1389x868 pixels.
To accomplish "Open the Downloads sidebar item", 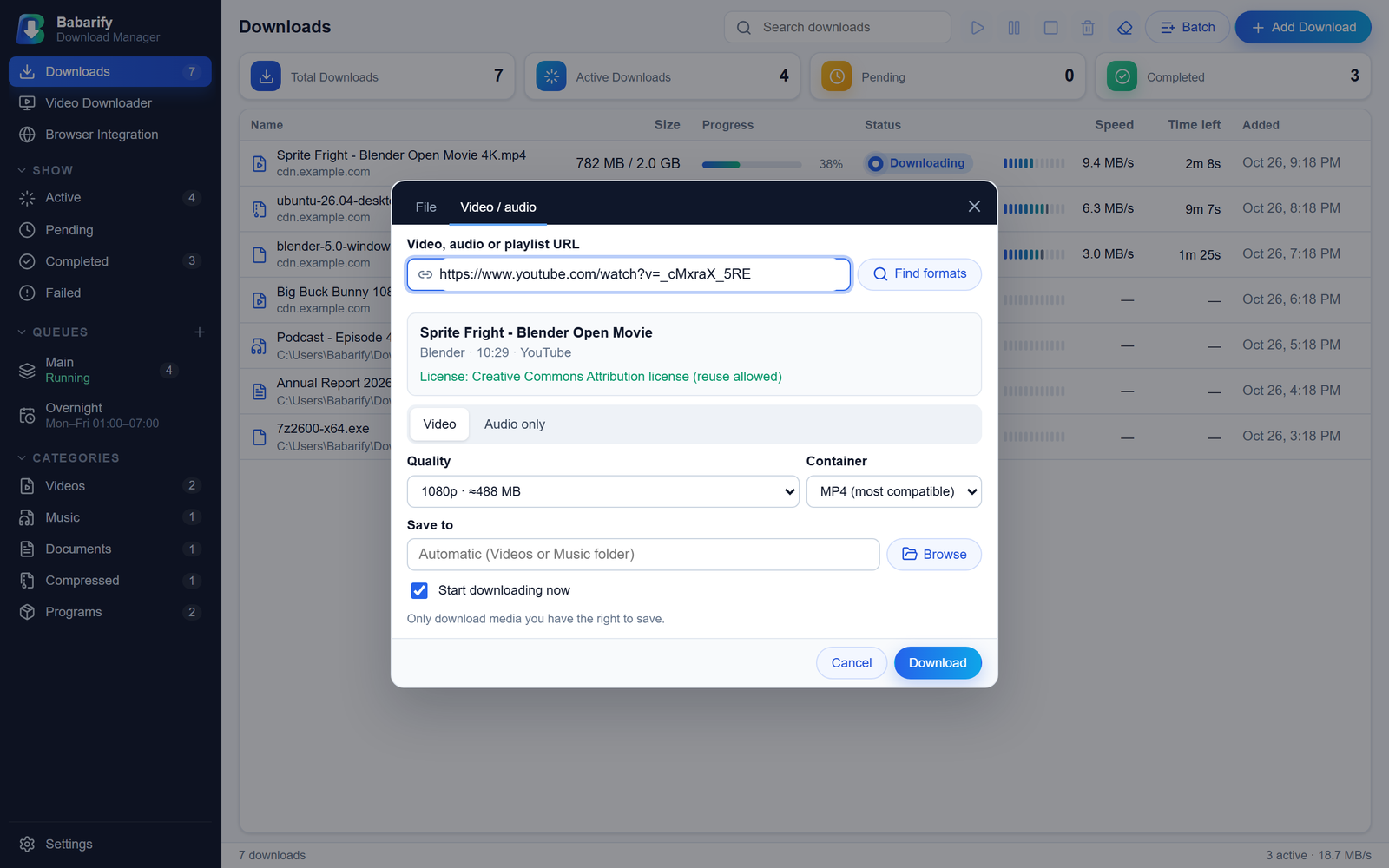I will pyautogui.click(x=110, y=71).
